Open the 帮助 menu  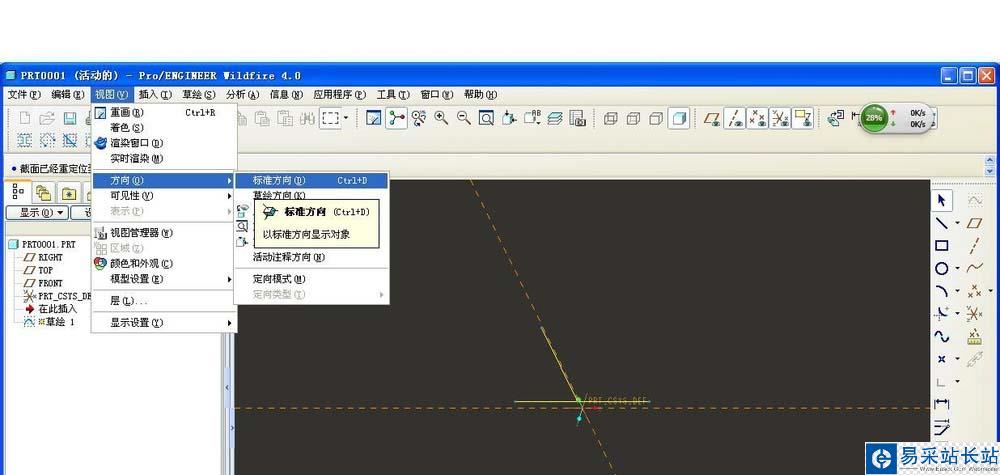click(x=480, y=94)
